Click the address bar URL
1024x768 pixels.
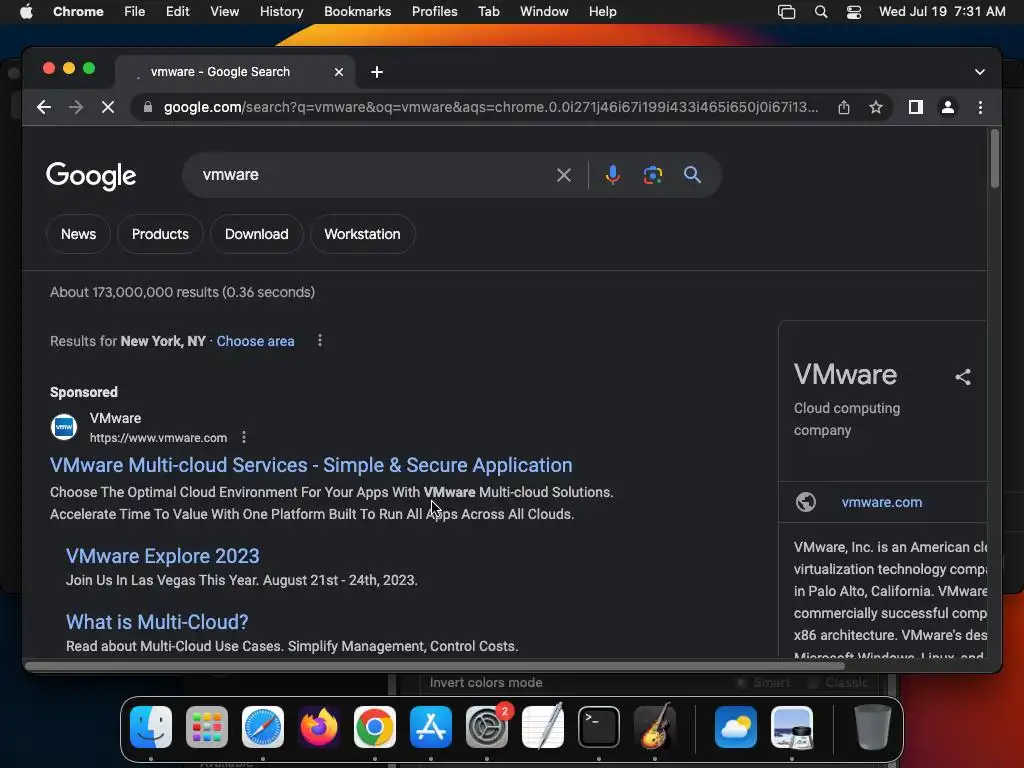(490, 107)
